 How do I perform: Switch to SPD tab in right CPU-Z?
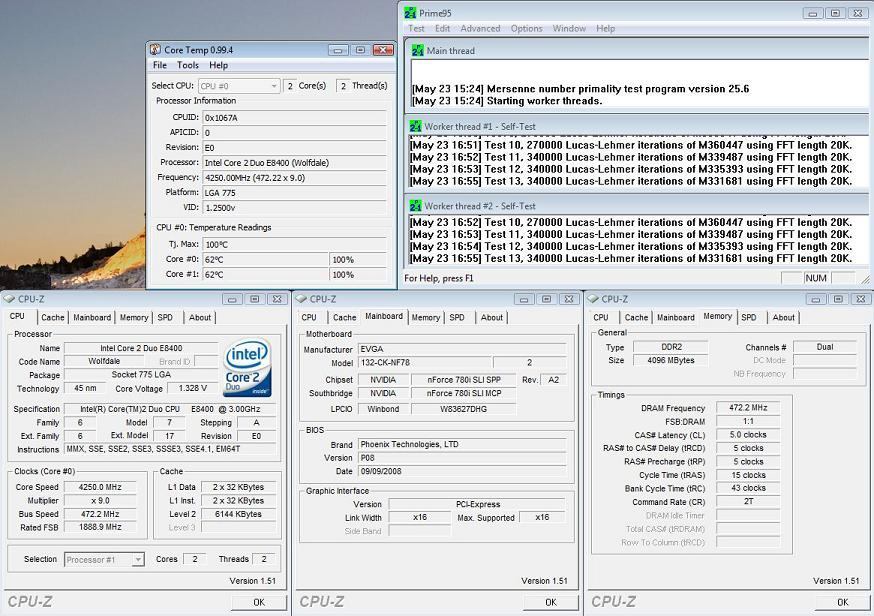[x=749, y=317]
